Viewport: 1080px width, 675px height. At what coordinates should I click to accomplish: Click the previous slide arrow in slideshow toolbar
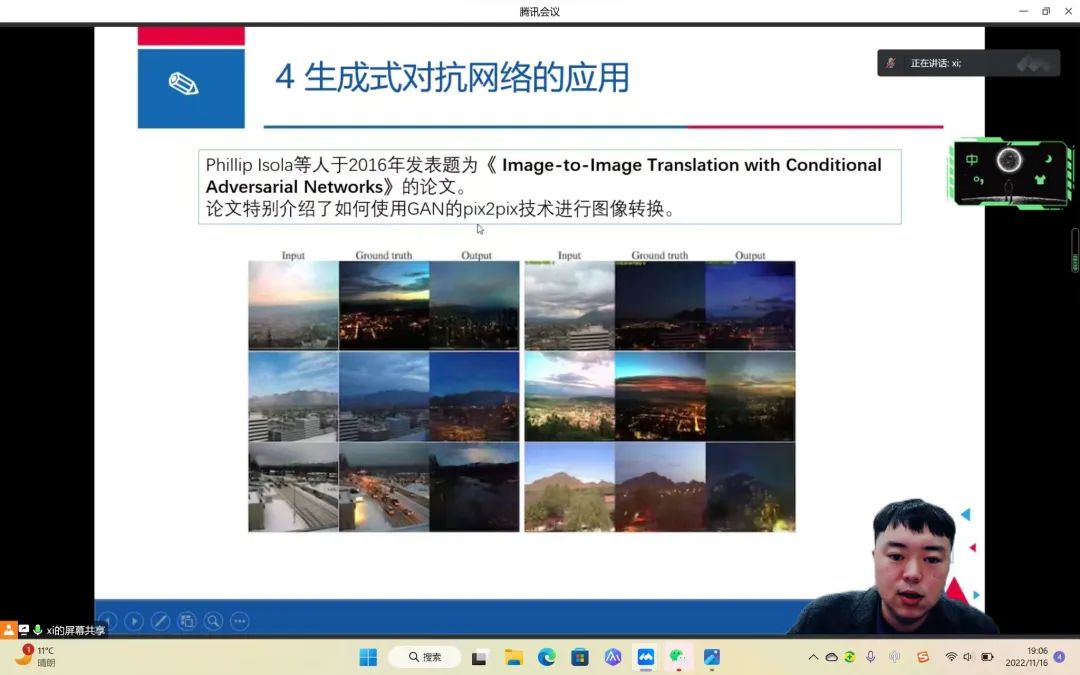click(107, 621)
